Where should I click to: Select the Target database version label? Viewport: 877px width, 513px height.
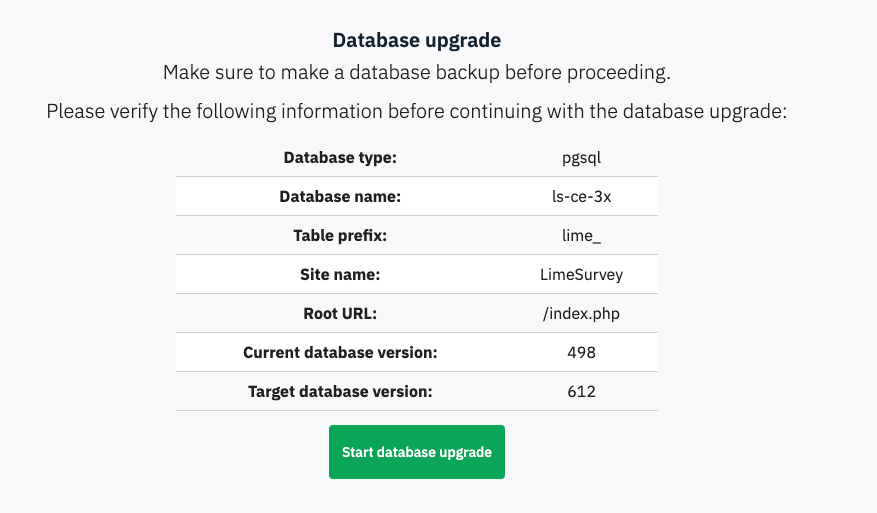click(340, 392)
